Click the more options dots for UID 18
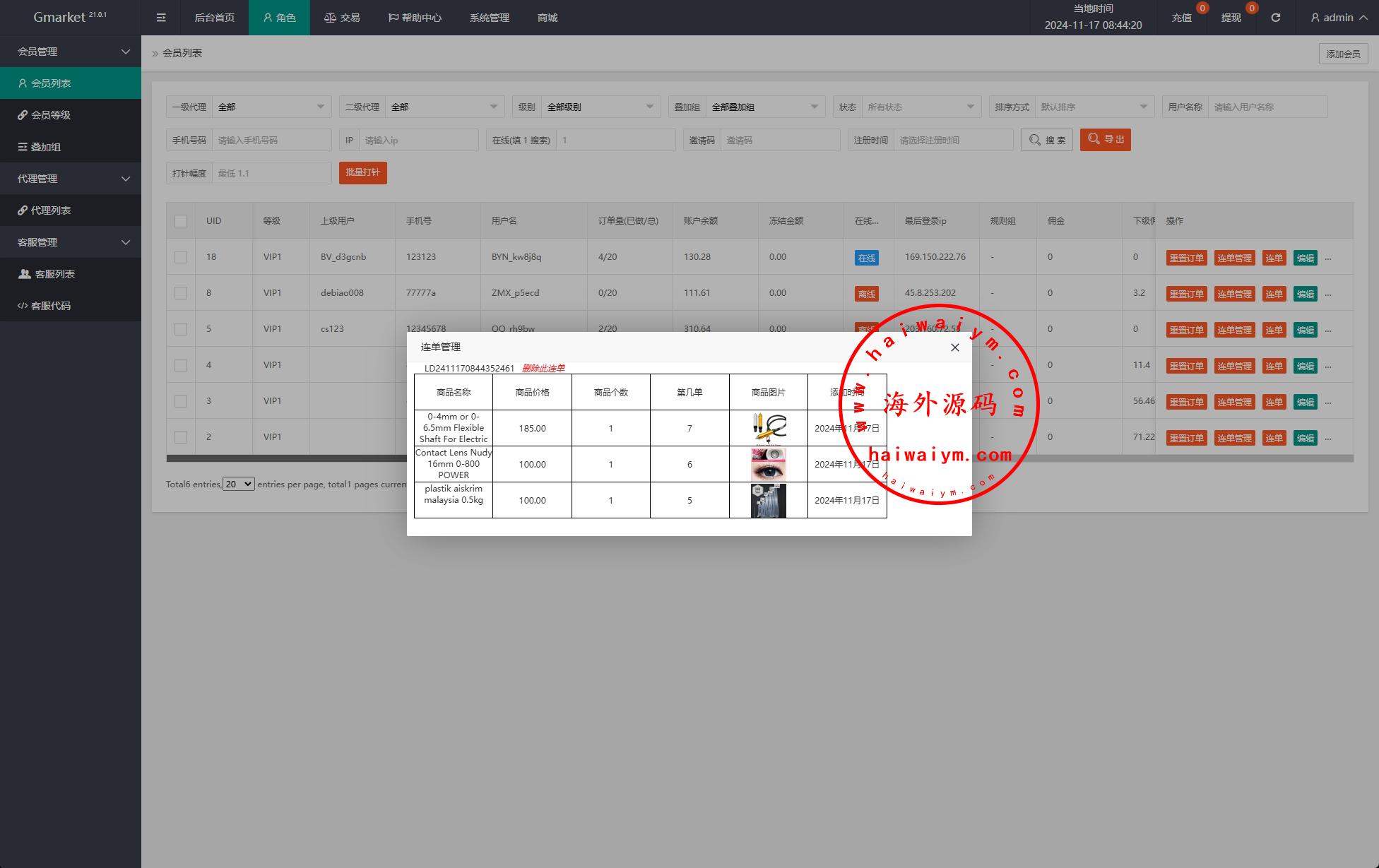This screenshot has width=1379, height=868. pyautogui.click(x=1328, y=258)
